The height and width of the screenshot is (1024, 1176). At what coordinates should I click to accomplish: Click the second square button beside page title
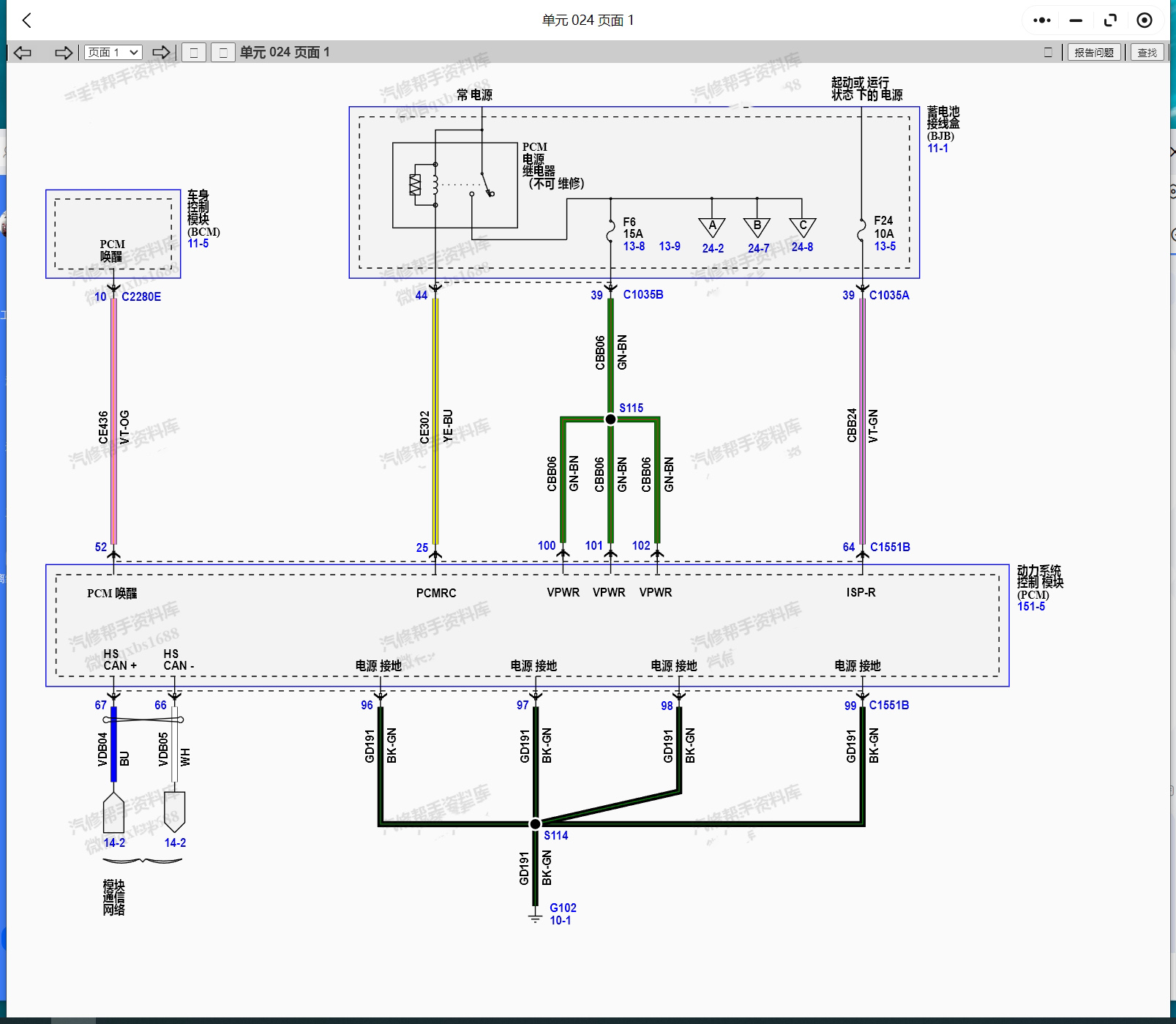(223, 53)
